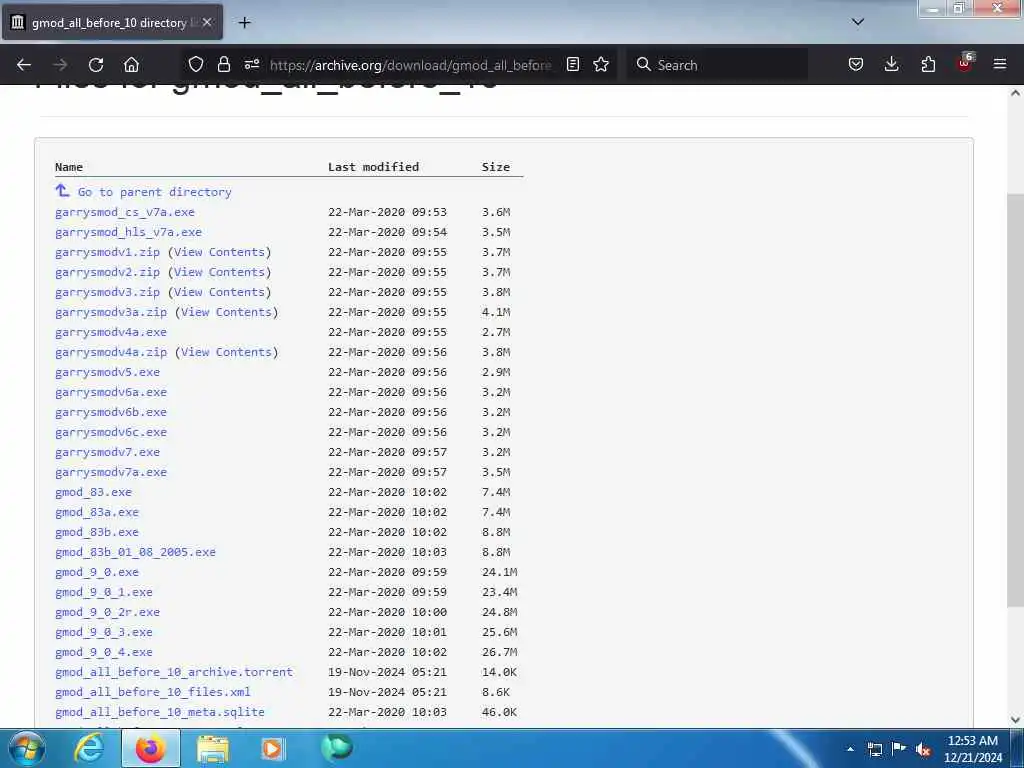Click the page vertical scrollbar thumb
This screenshot has height=768, width=1024.
[1015, 400]
